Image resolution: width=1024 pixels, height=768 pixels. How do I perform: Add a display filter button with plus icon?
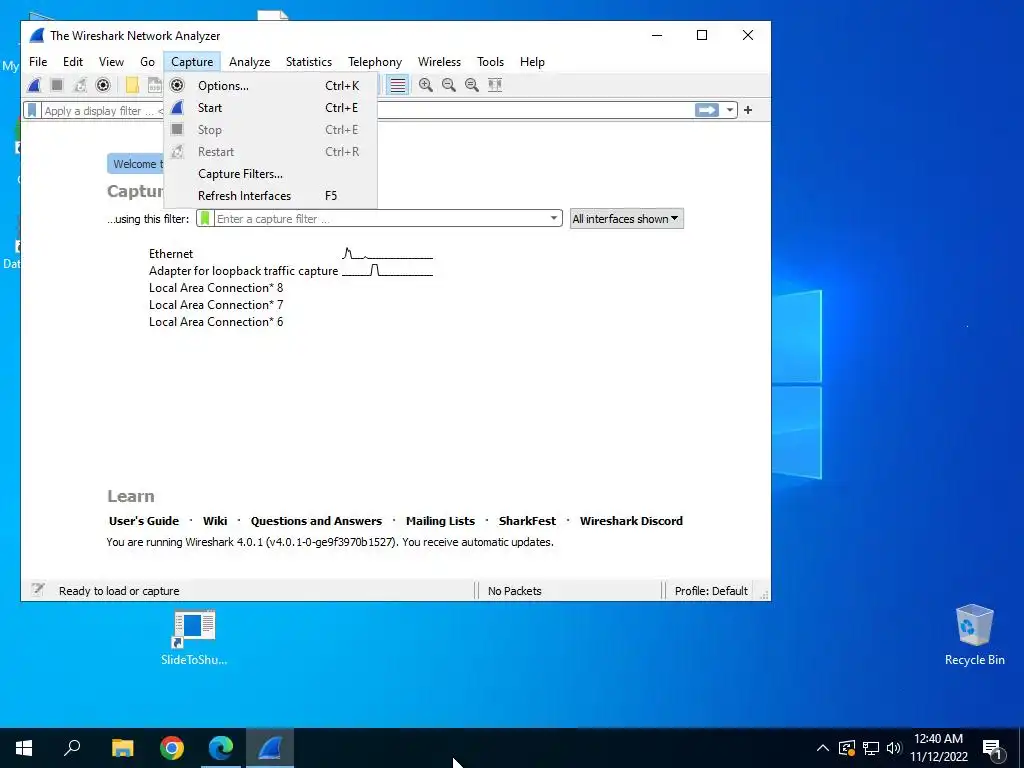pyautogui.click(x=748, y=110)
